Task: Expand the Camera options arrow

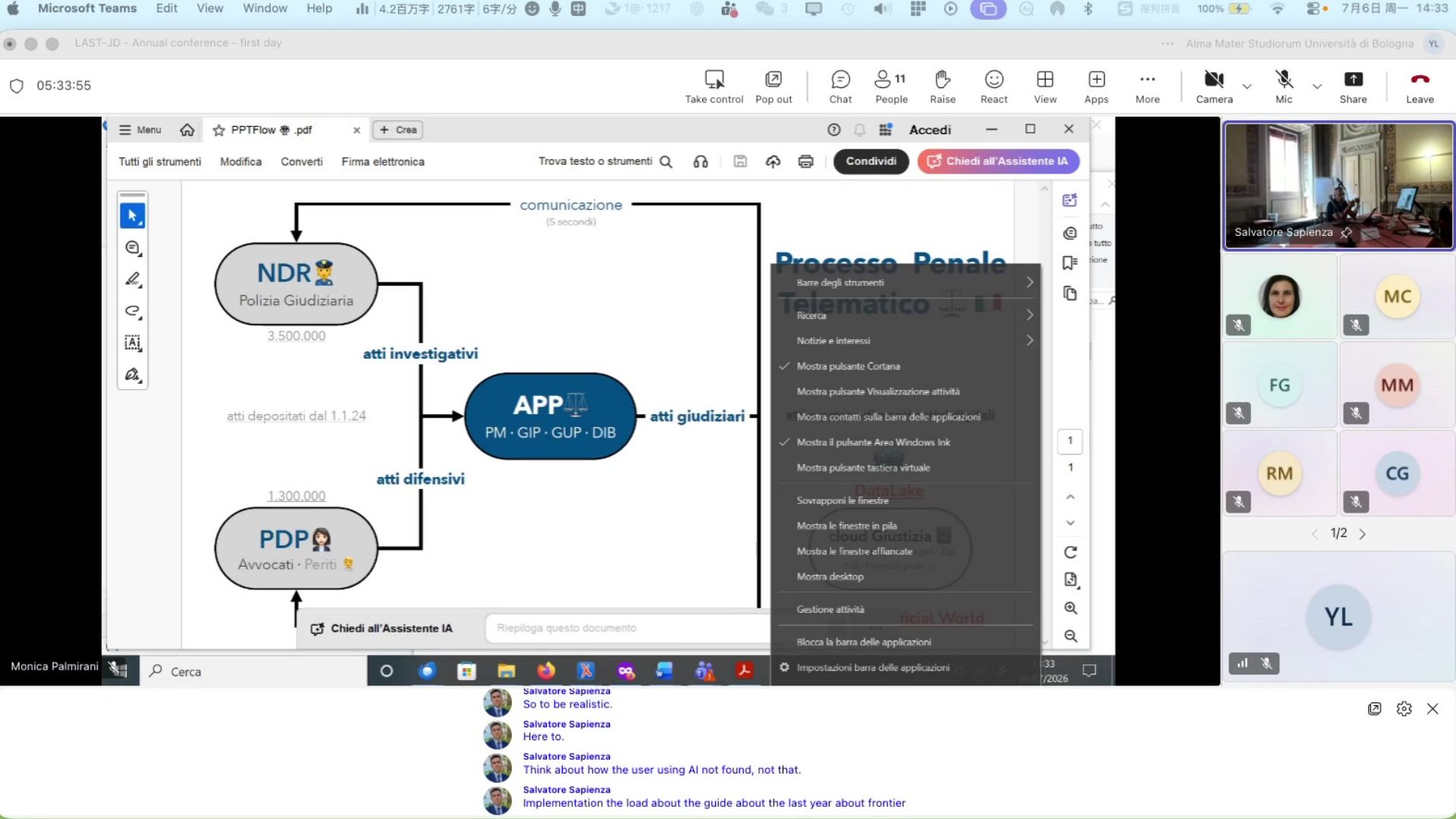Action: pos(1247,86)
